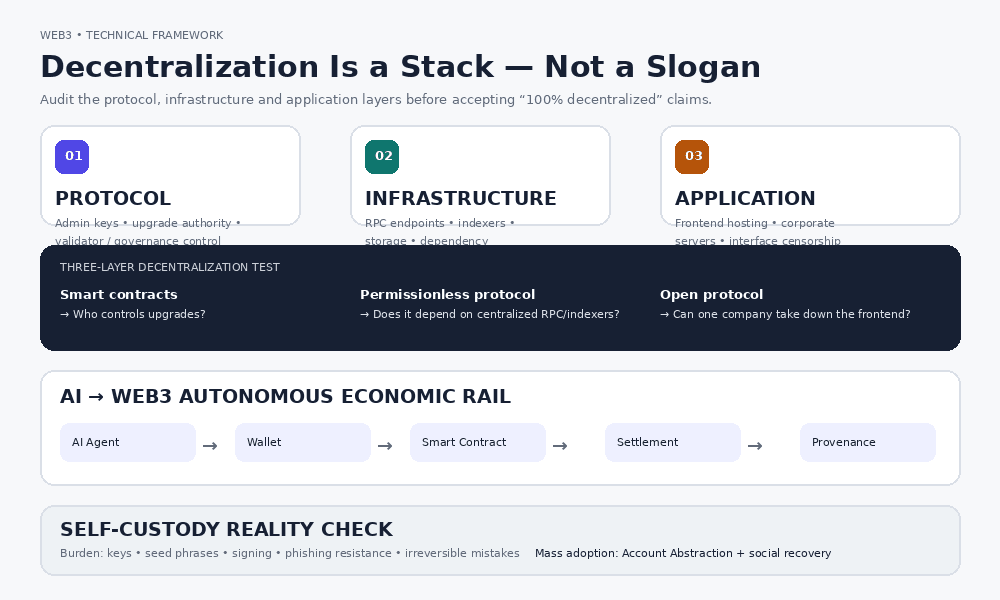
Task: Click the Who controls upgrades question
Action: pos(133,314)
